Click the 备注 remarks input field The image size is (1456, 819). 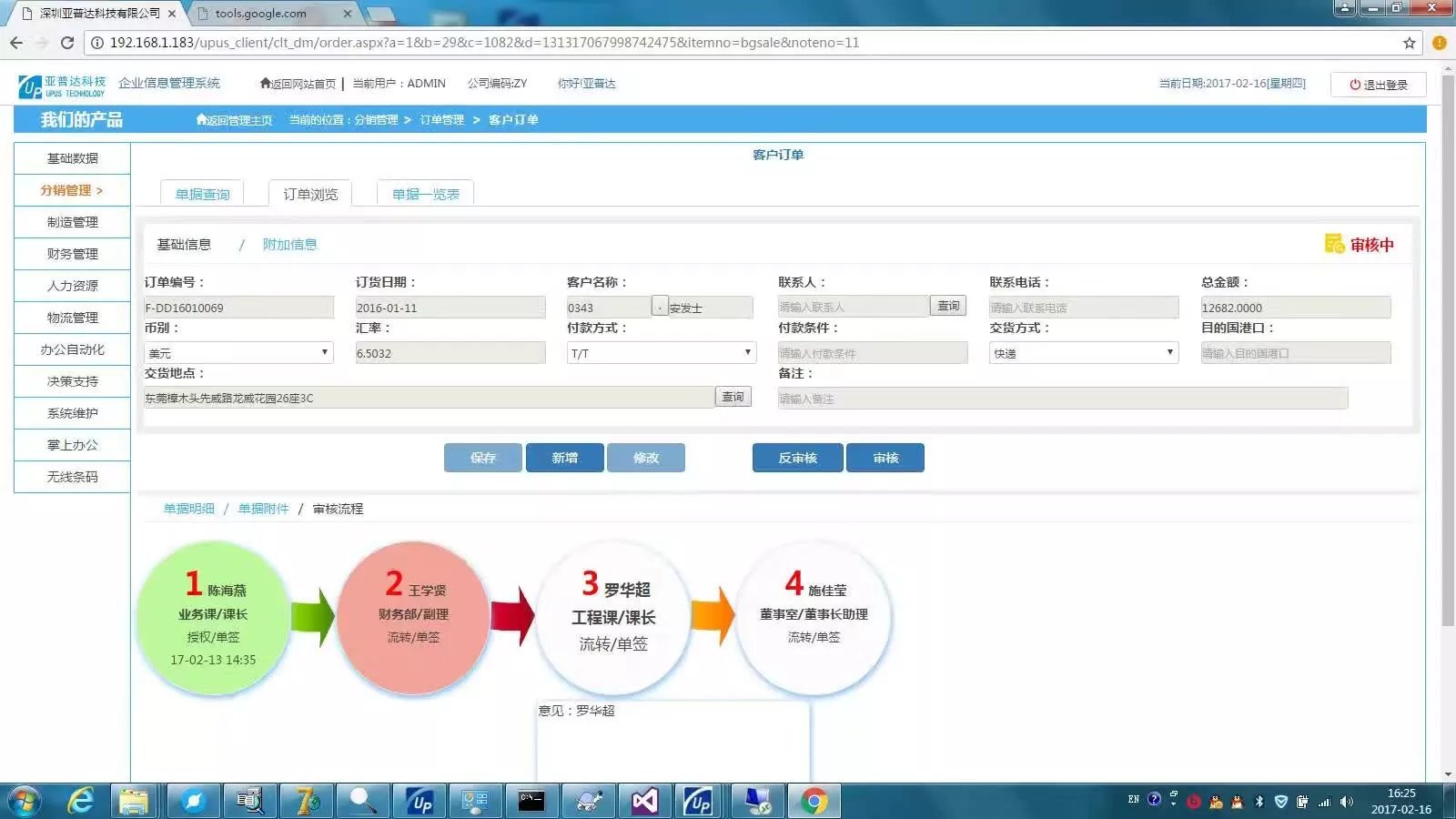(1062, 399)
